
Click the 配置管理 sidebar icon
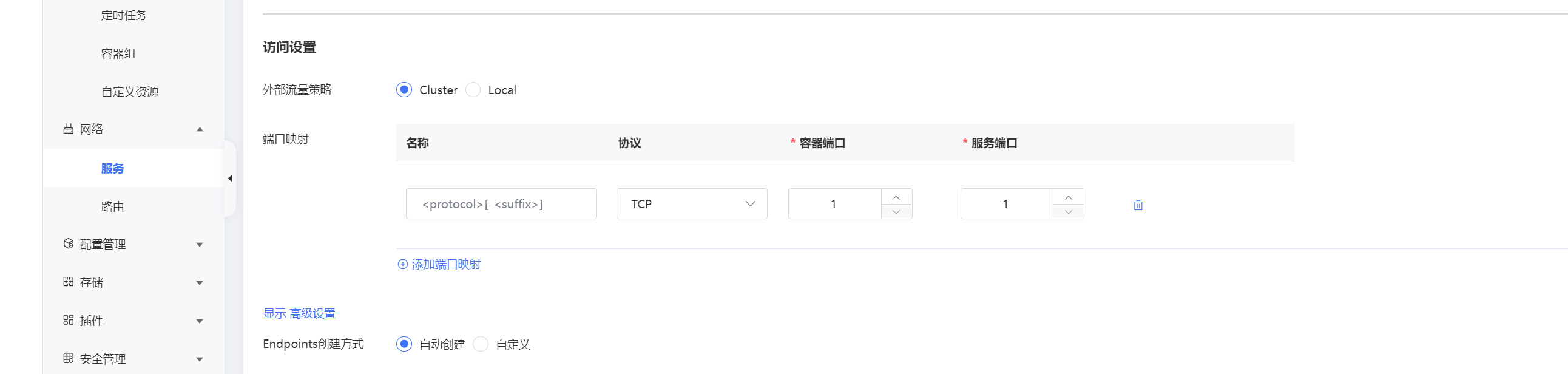tap(68, 243)
